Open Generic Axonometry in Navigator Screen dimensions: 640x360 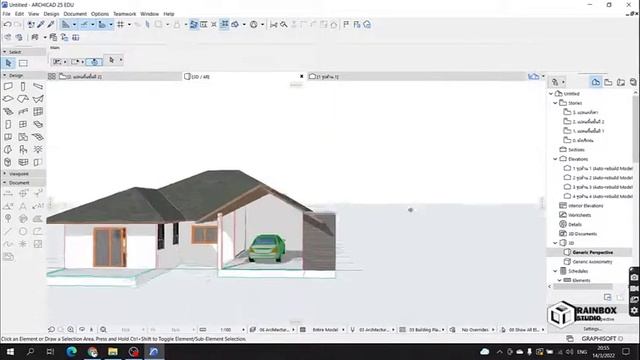(x=592, y=262)
